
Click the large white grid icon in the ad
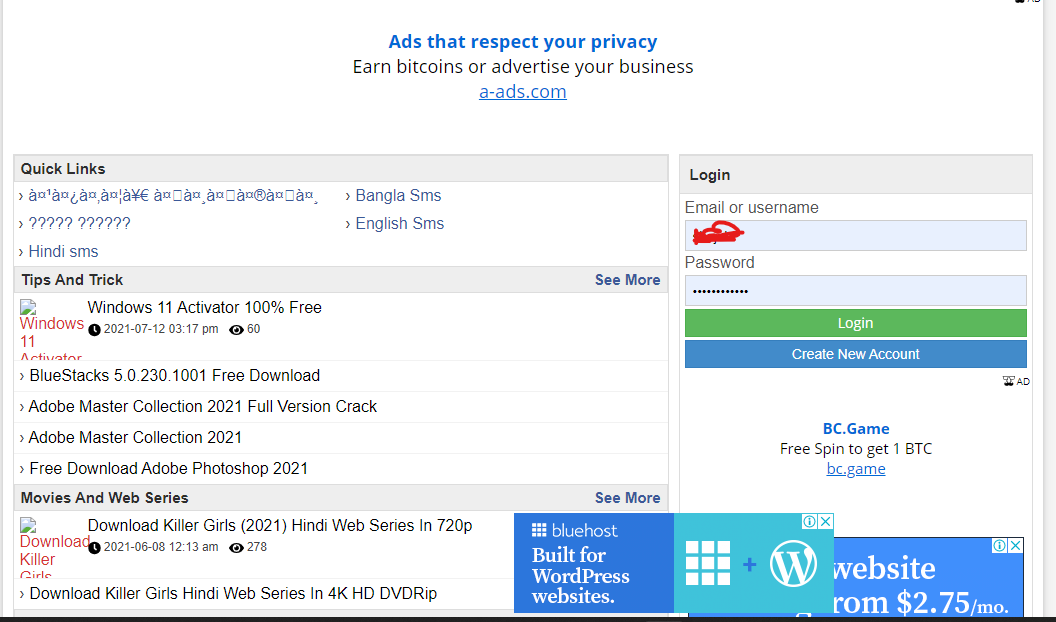tap(708, 564)
